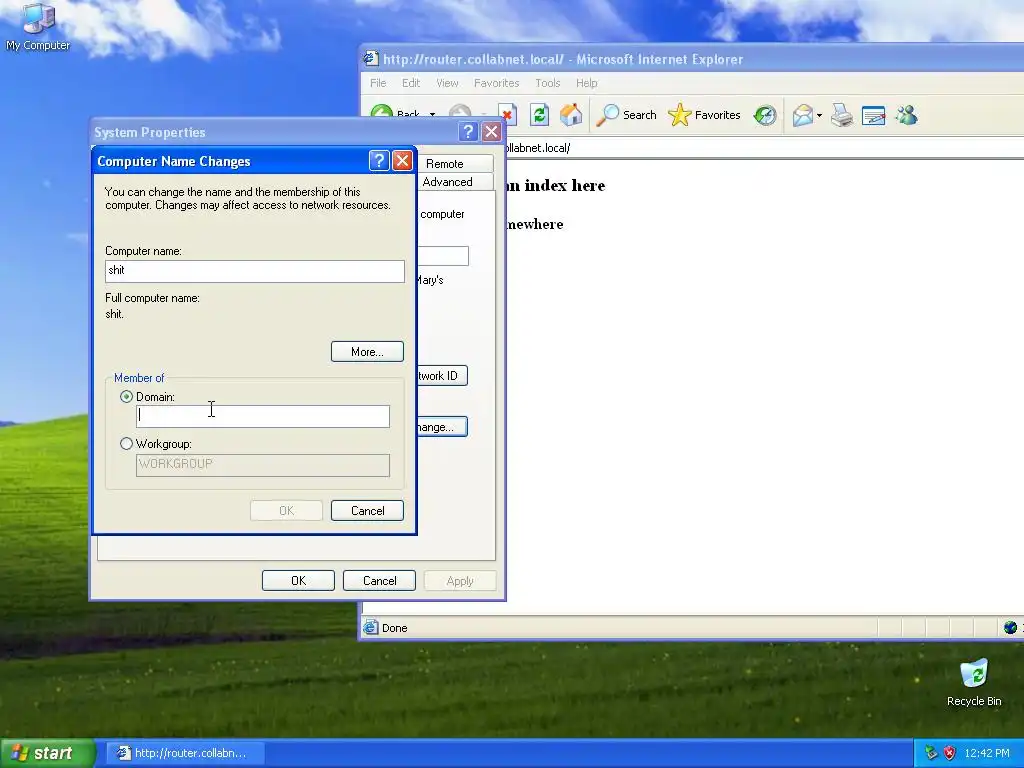
Task: Open My Computer desktop icon
Action: [x=38, y=27]
